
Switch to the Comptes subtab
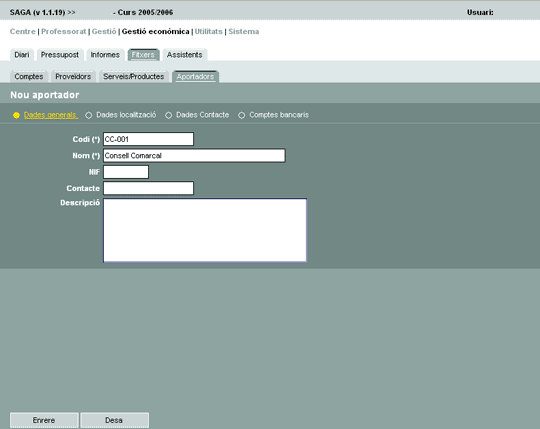coord(29,76)
